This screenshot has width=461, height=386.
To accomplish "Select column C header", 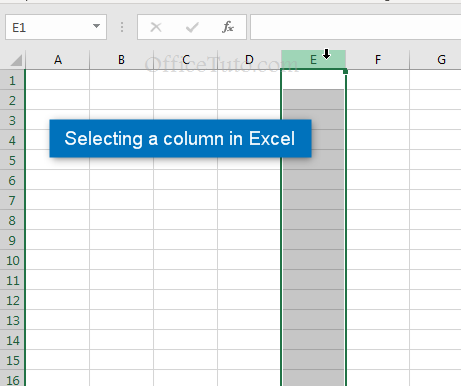I will coord(186,60).
